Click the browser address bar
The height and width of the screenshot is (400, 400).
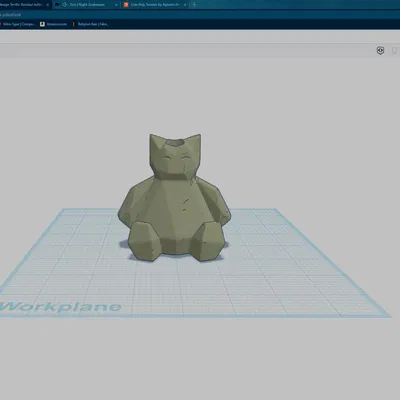(200, 15)
